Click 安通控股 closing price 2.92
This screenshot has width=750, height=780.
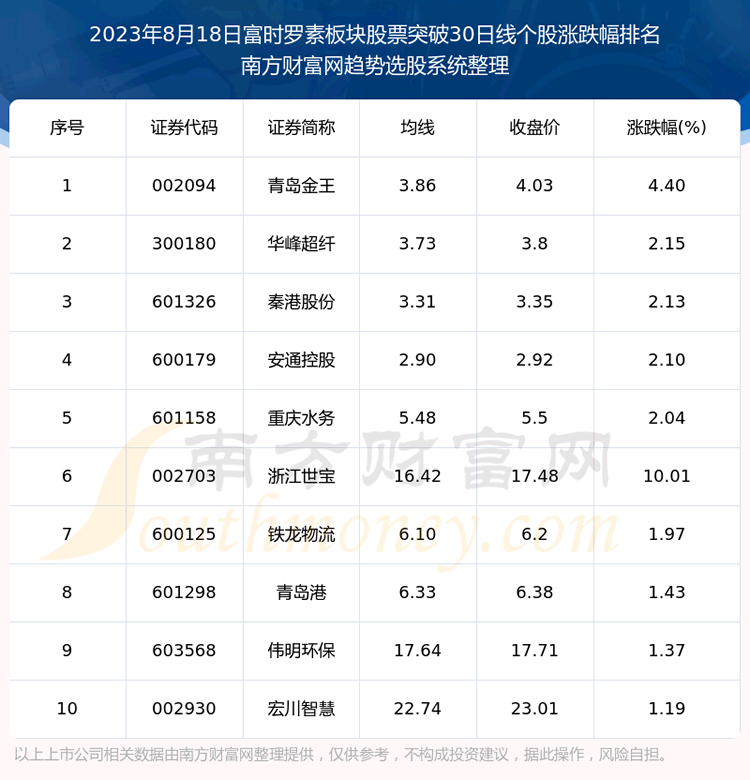[535, 360]
